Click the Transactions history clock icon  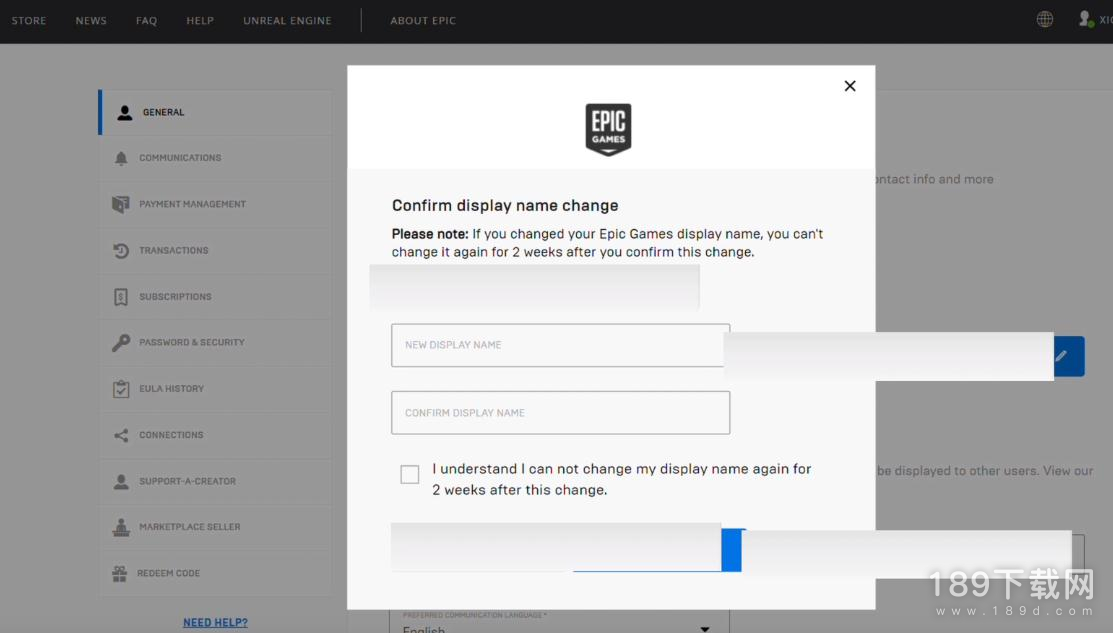tap(121, 251)
